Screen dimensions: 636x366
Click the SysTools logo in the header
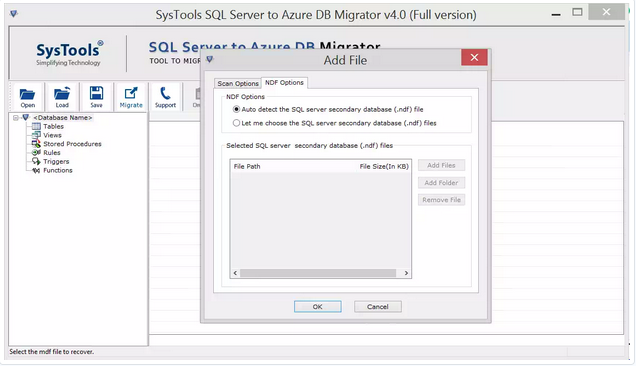69,53
